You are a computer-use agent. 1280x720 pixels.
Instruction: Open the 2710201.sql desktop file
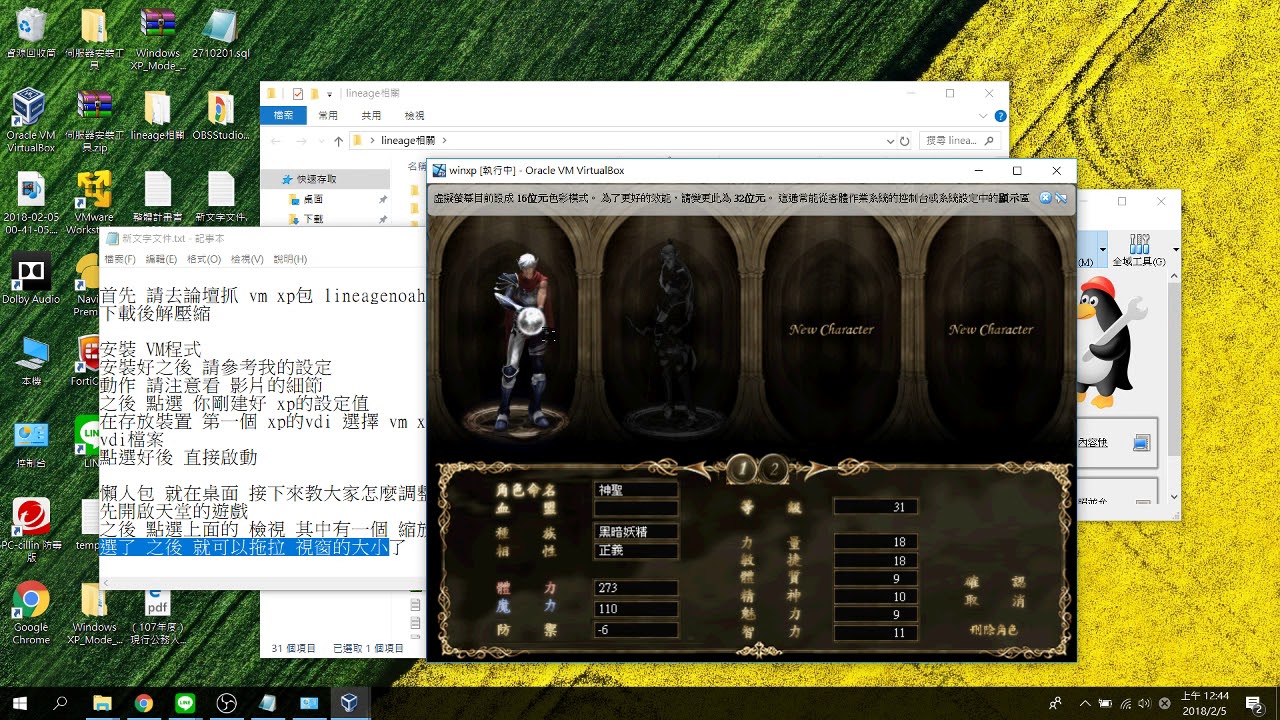220,32
